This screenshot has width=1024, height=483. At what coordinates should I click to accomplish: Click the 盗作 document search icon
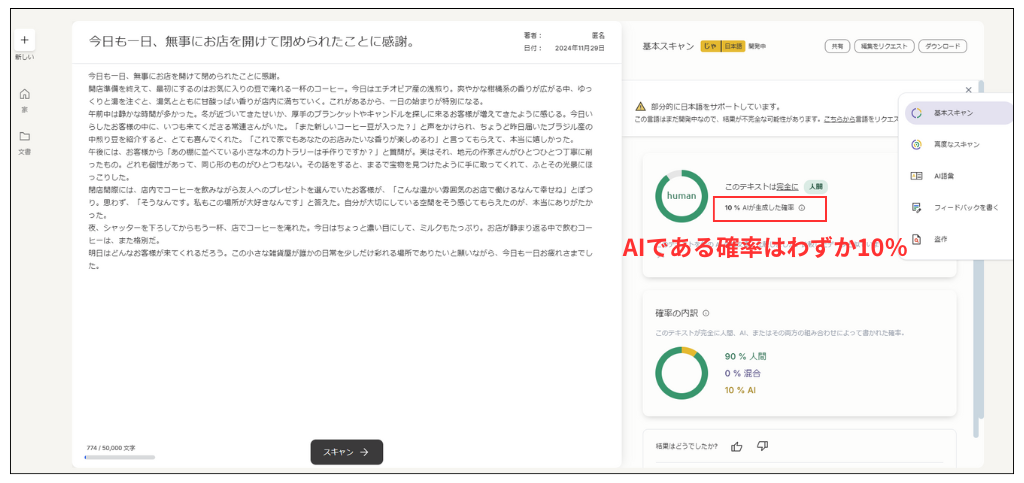pos(916,239)
